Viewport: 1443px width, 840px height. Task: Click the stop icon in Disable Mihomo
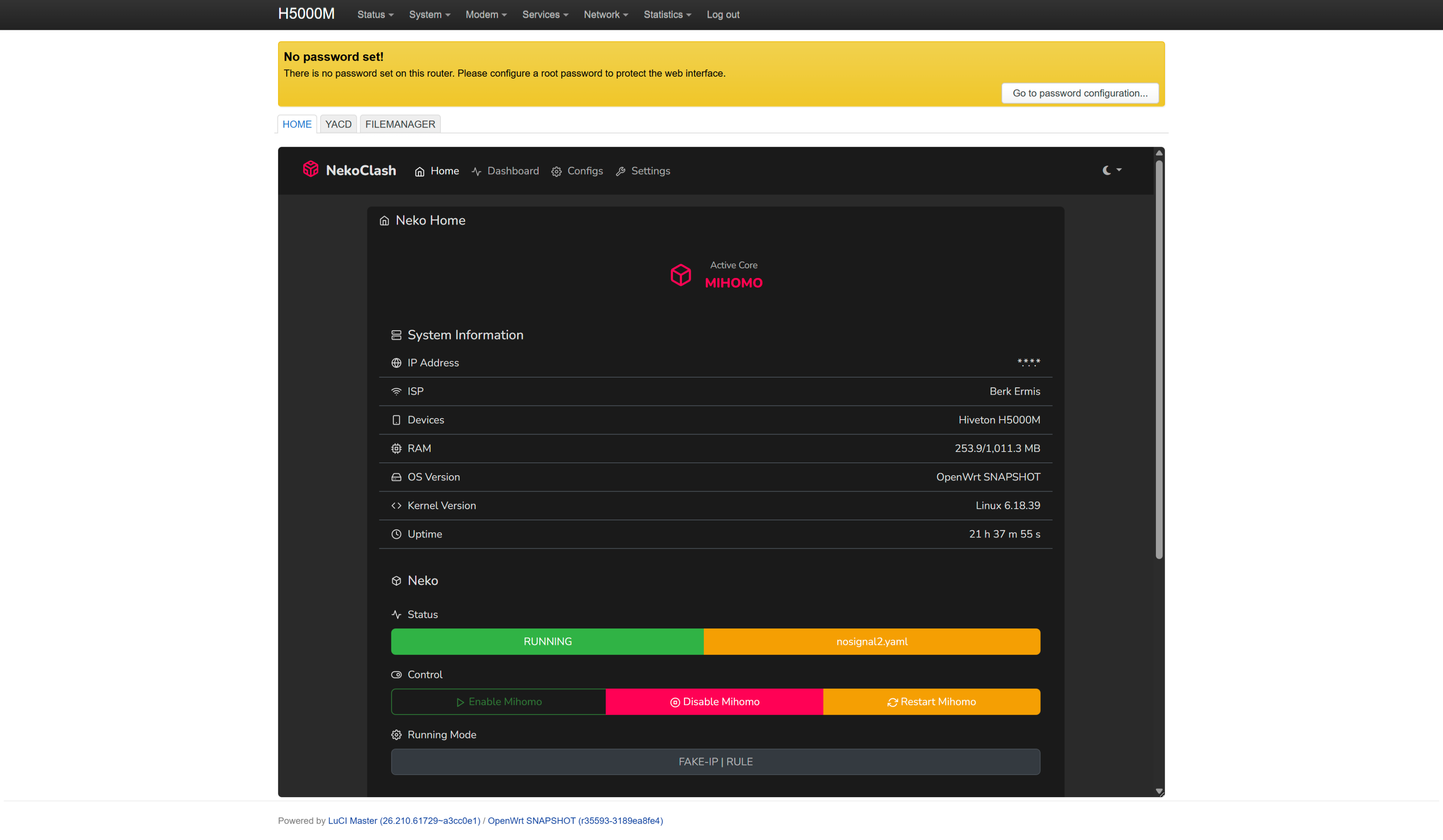point(675,703)
